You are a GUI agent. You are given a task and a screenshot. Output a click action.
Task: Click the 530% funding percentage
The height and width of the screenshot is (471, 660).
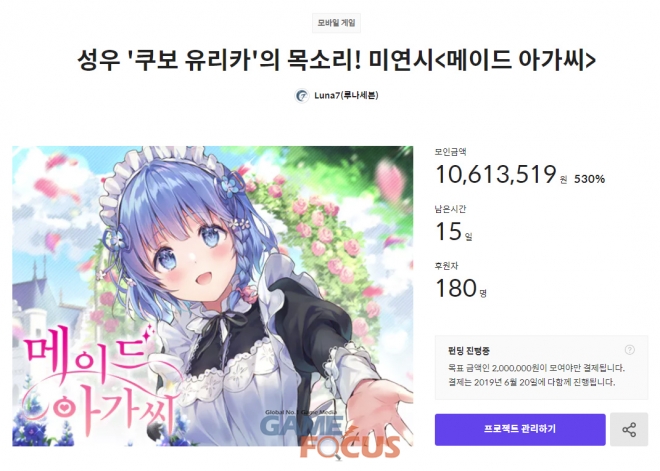[589, 179]
